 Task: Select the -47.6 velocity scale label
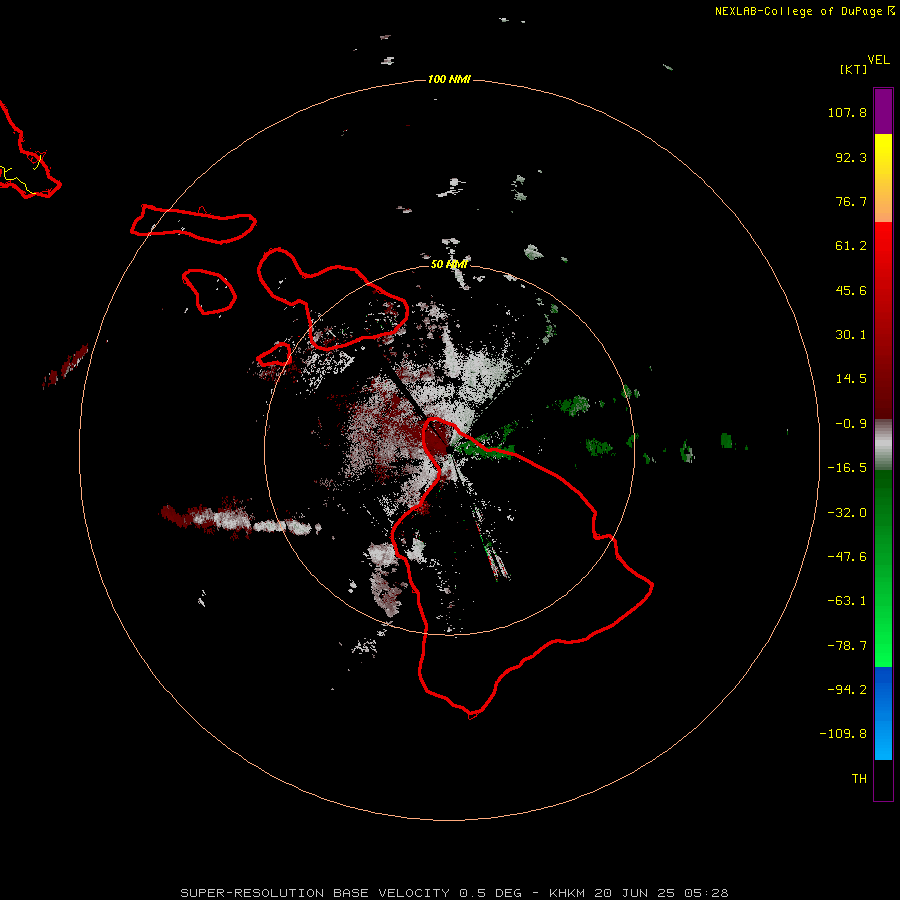(847, 557)
